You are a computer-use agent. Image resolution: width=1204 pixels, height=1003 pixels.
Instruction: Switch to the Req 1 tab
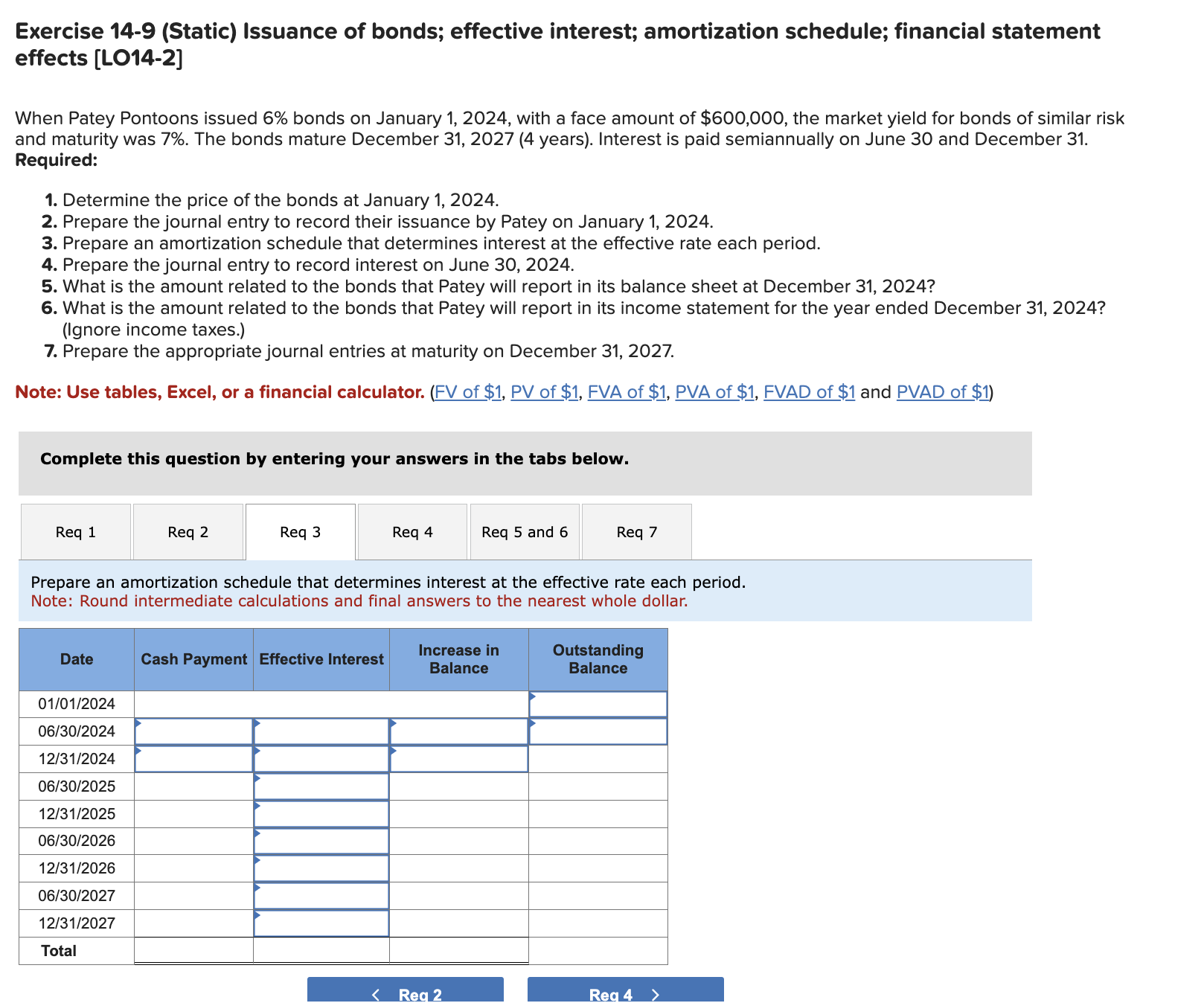(75, 531)
